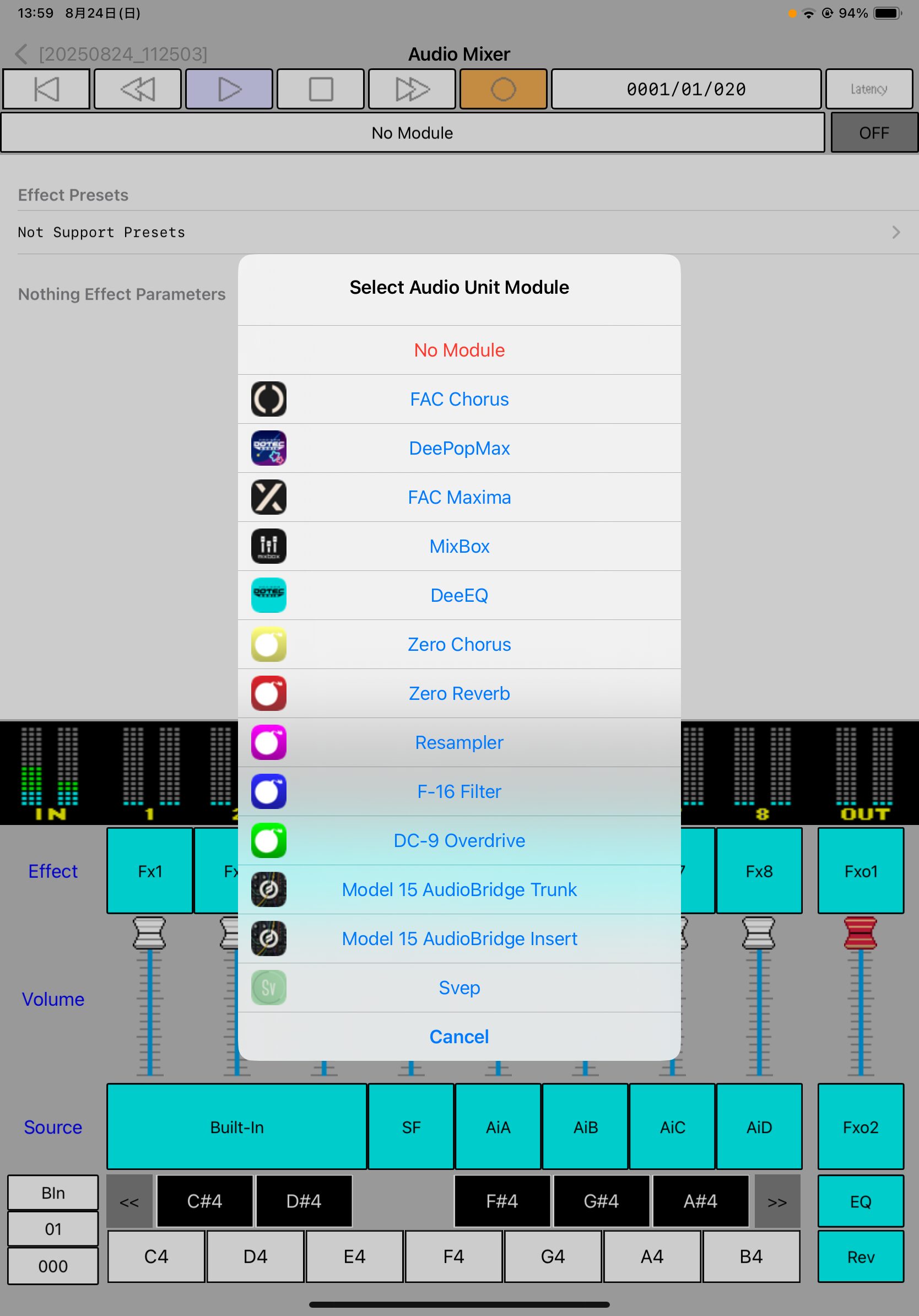The image size is (919, 1316).
Task: Select FAC Chorus module
Action: [459, 399]
